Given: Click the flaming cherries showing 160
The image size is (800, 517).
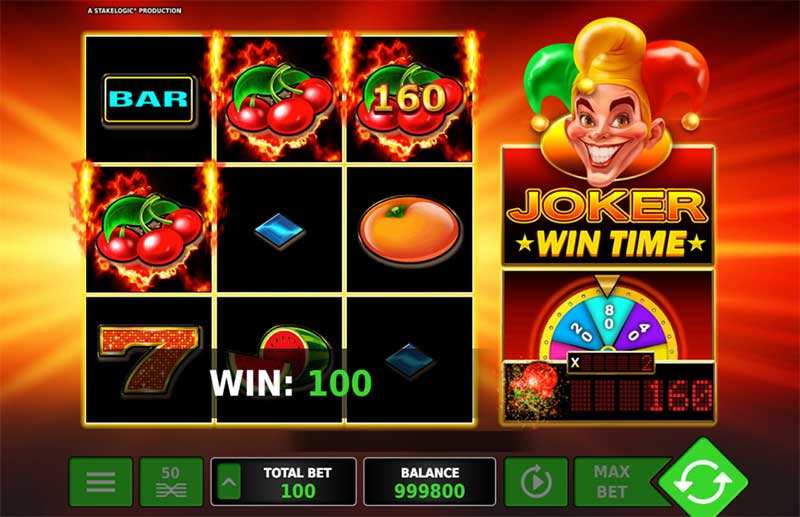Looking at the screenshot, I should click(409, 101).
